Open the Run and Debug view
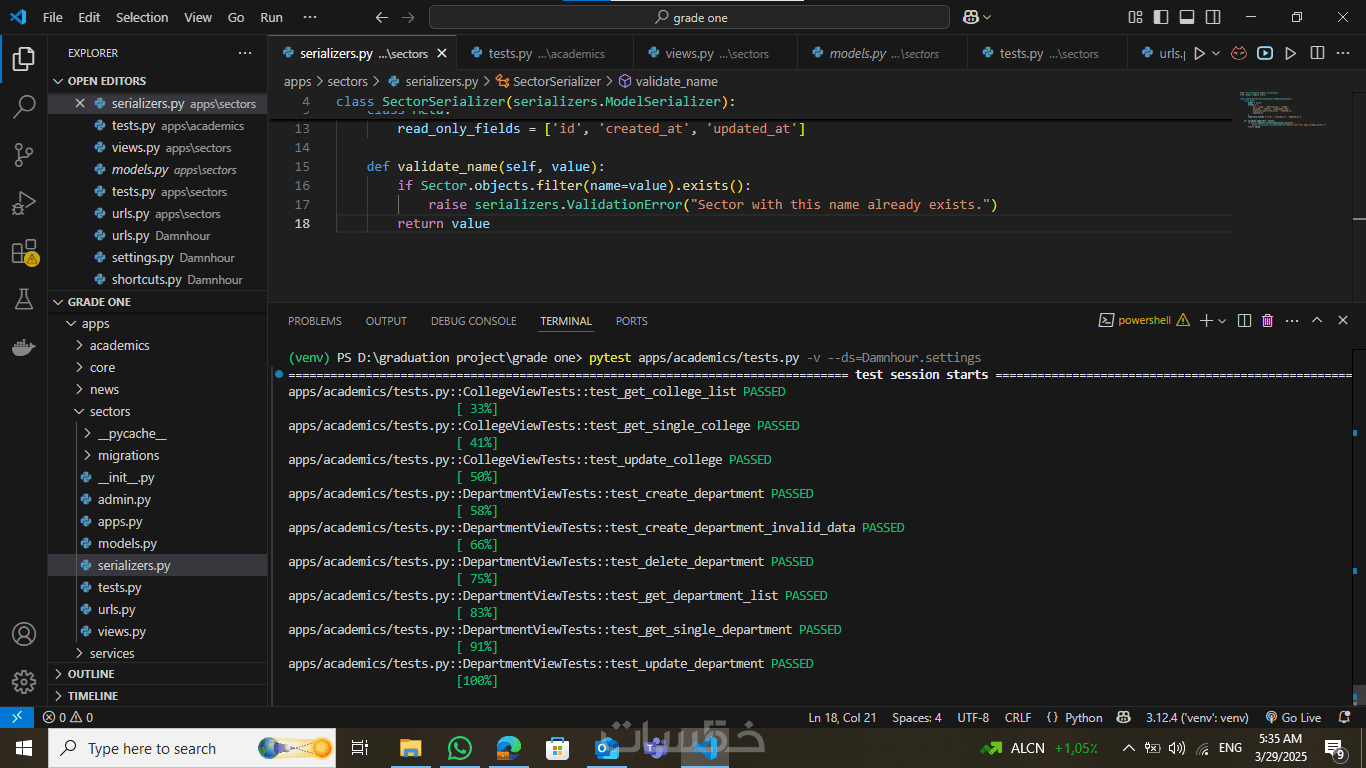The width and height of the screenshot is (1366, 768). click(24, 203)
